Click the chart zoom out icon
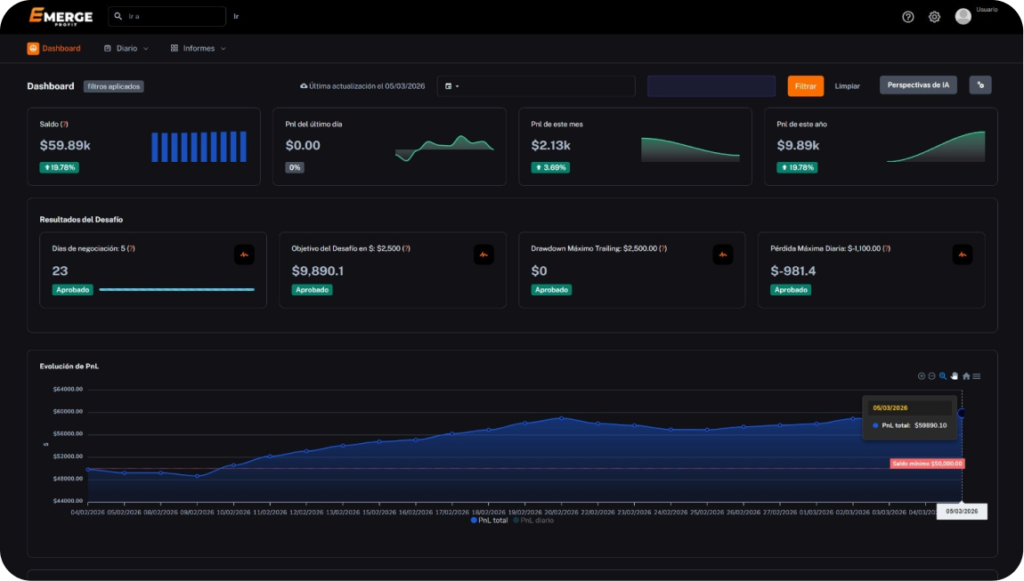The height and width of the screenshot is (581, 1024). pos(931,376)
